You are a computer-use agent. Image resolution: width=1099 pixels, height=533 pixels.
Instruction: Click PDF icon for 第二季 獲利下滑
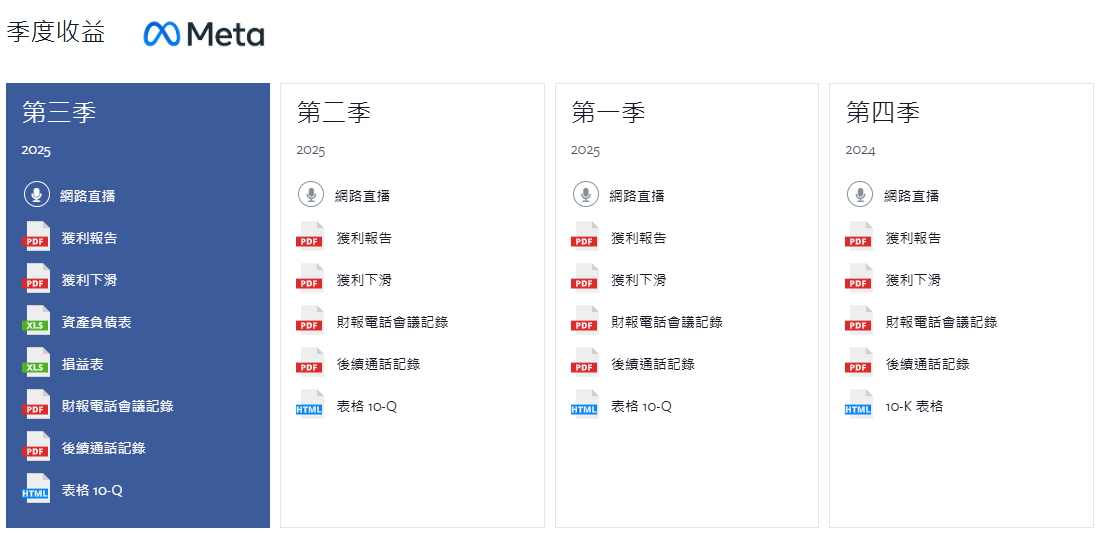click(x=310, y=278)
